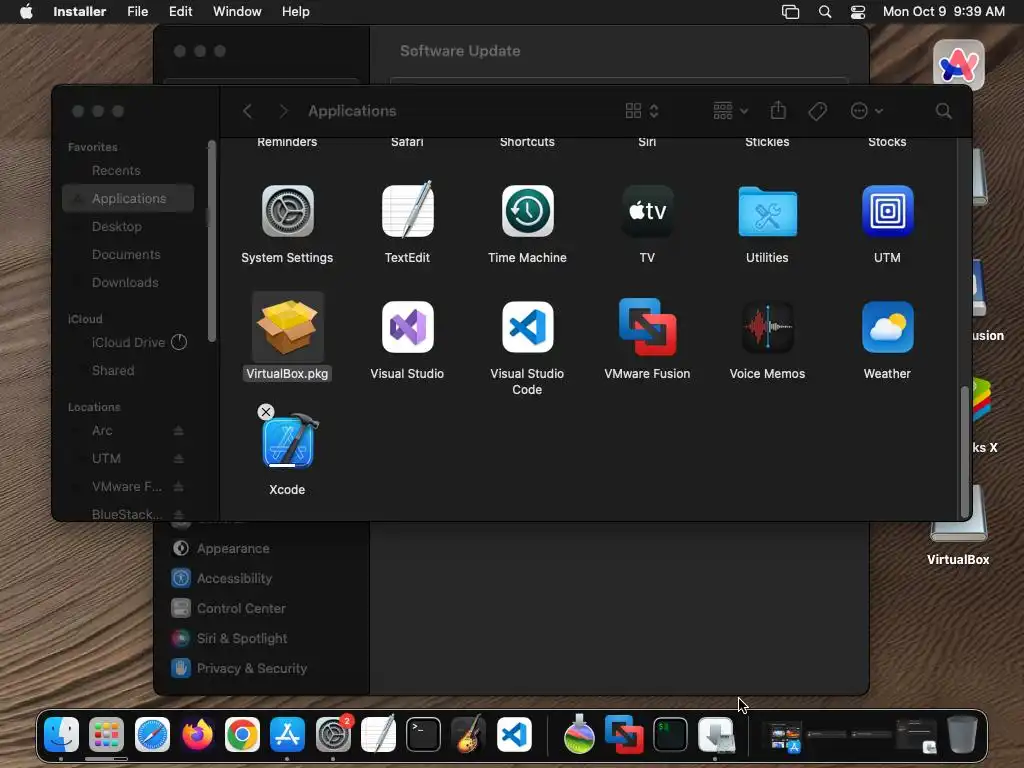The height and width of the screenshot is (768, 1024).
Task: Open the File menu
Action: tap(138, 12)
